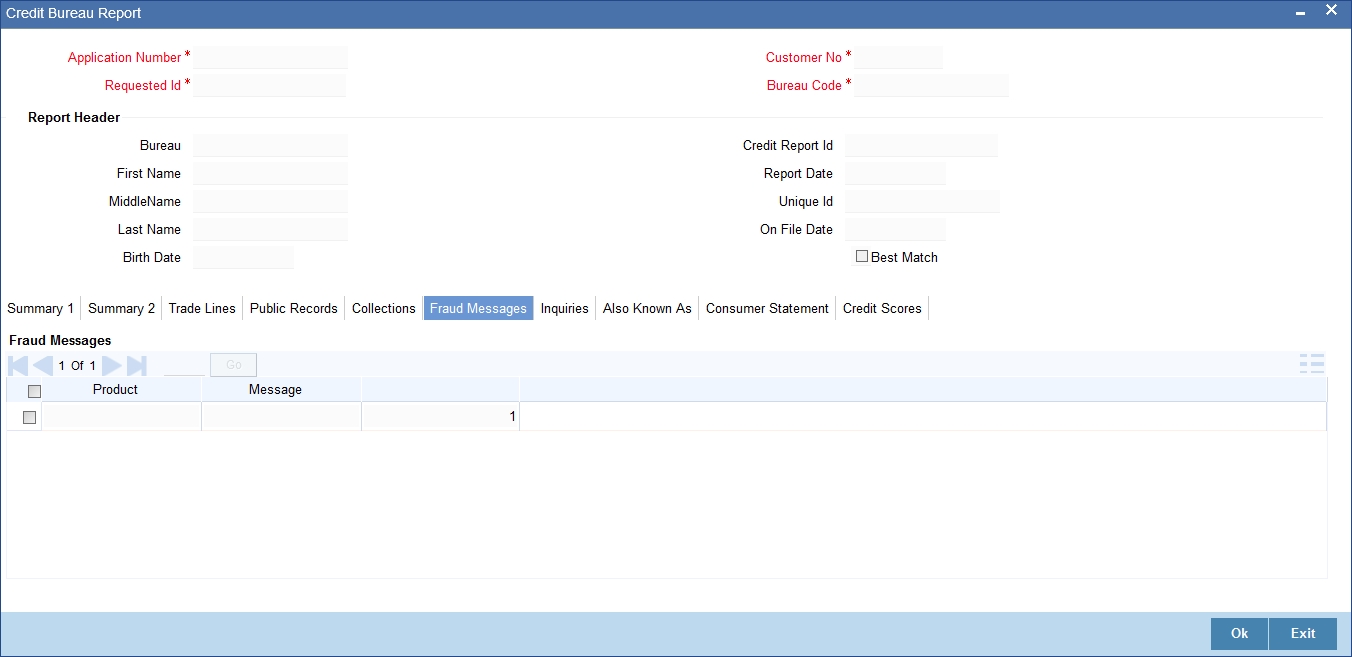Switch to the Summary 2 tab
The image size is (1352, 657).
pos(122,308)
